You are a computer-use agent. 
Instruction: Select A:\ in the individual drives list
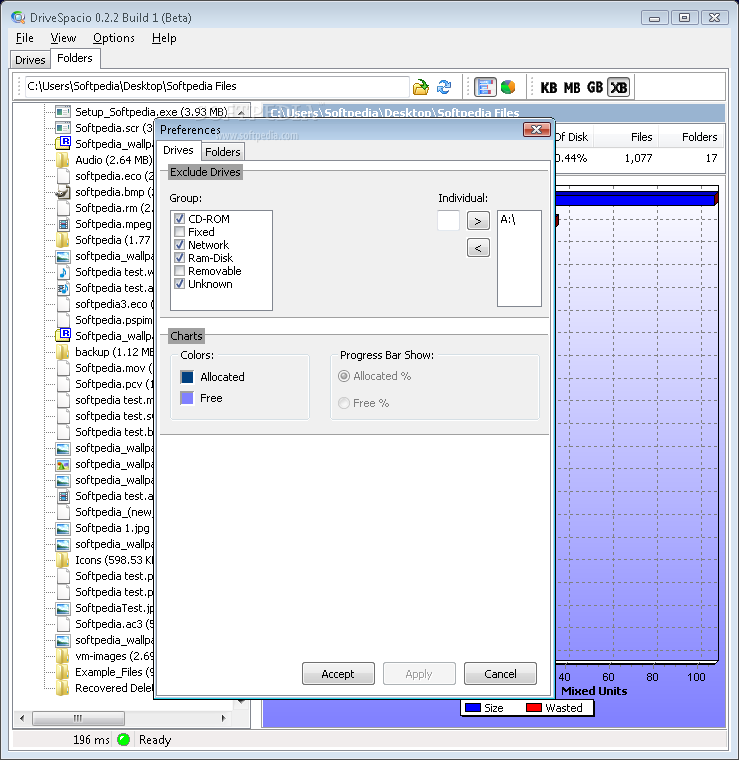tap(508, 220)
